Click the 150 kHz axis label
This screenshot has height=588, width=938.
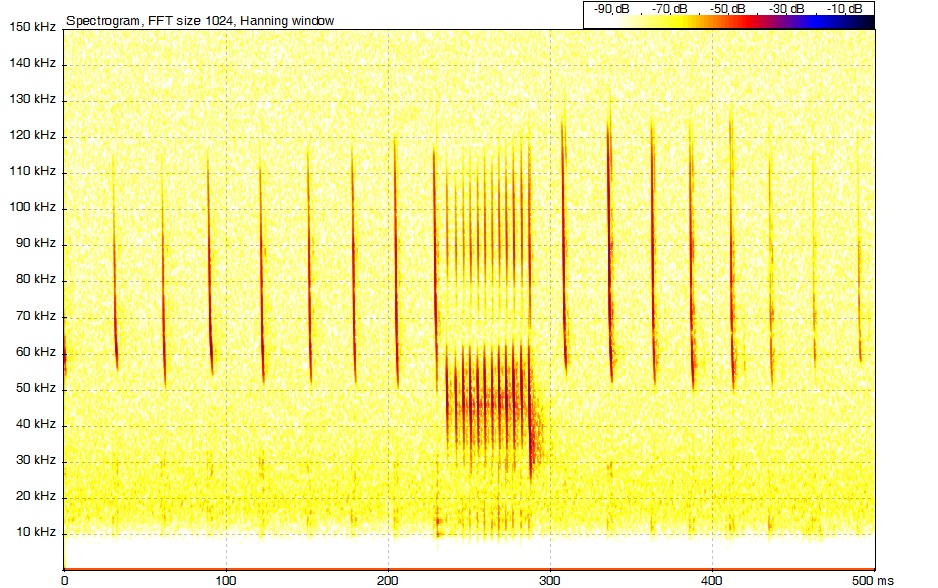pyautogui.click(x=32, y=27)
